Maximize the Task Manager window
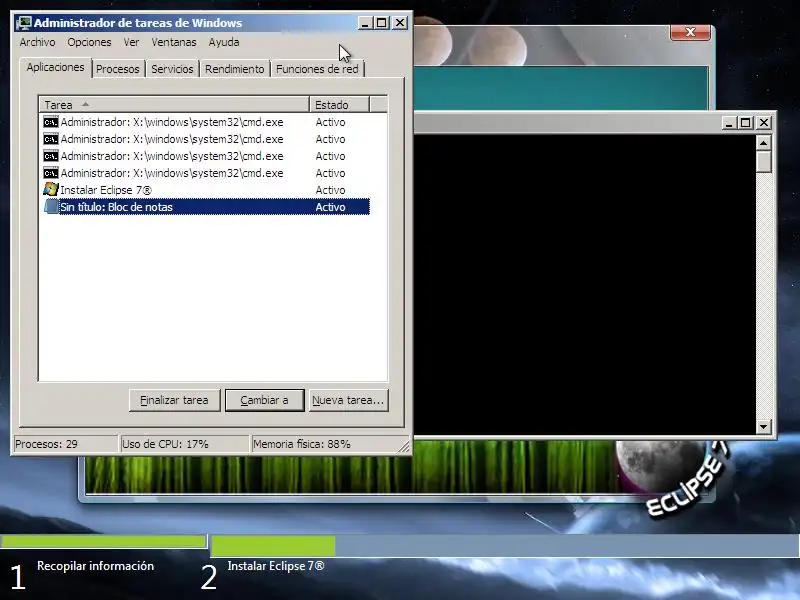The height and width of the screenshot is (600, 800). click(382, 23)
